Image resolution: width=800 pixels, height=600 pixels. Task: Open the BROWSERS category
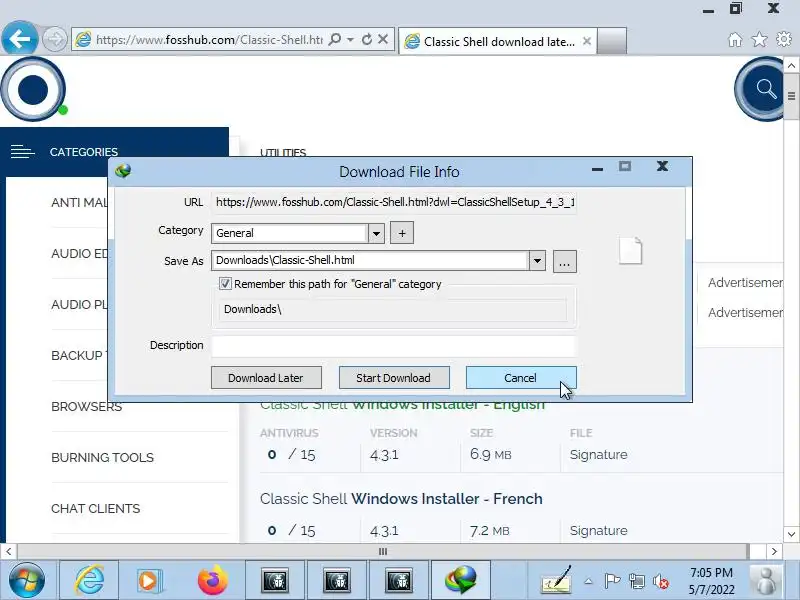click(x=87, y=407)
